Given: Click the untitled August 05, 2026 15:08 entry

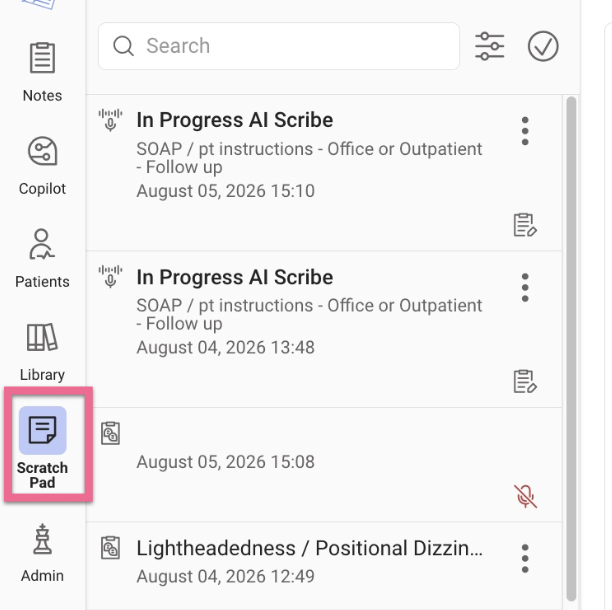Looking at the screenshot, I should (324, 464).
